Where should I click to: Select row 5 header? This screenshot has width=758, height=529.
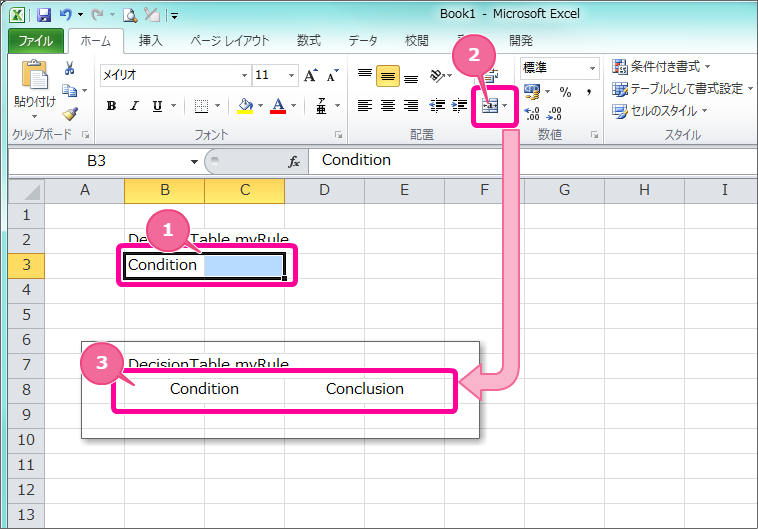click(x=27, y=315)
